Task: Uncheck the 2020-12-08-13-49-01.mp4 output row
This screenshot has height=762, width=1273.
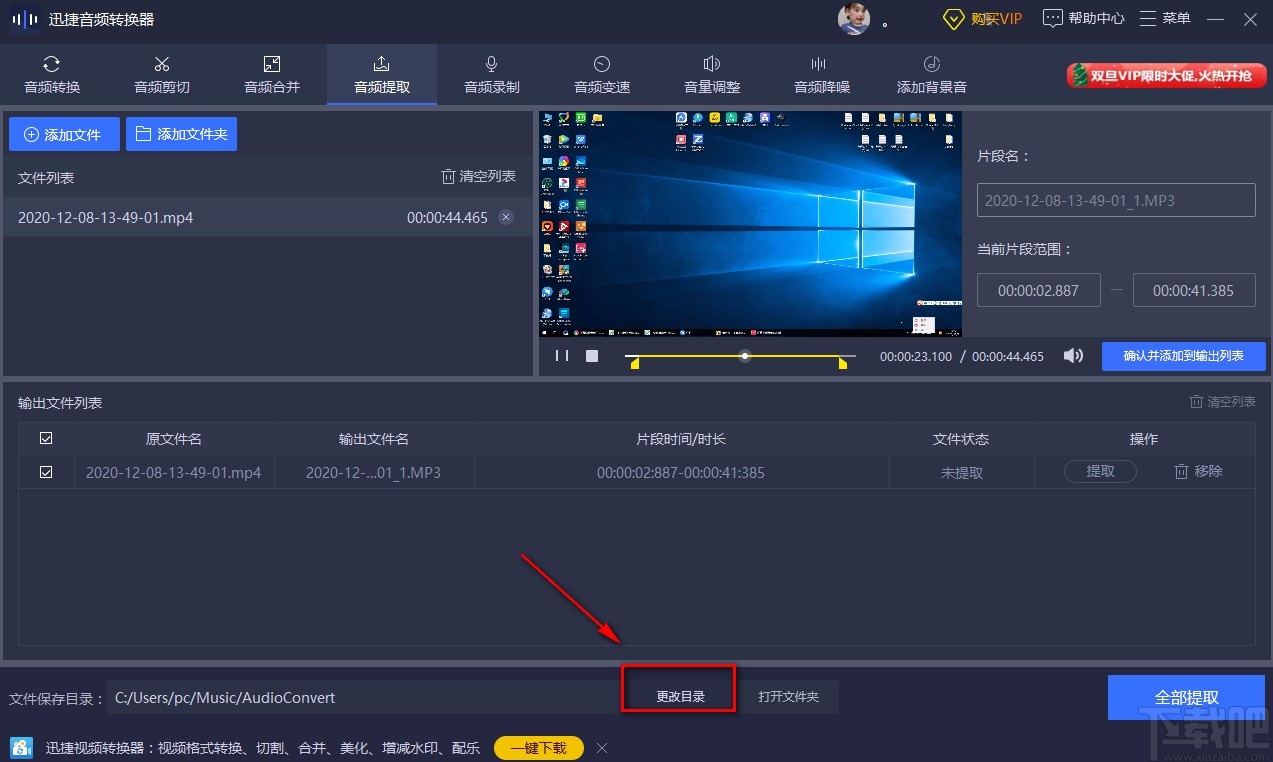Action: click(x=46, y=471)
